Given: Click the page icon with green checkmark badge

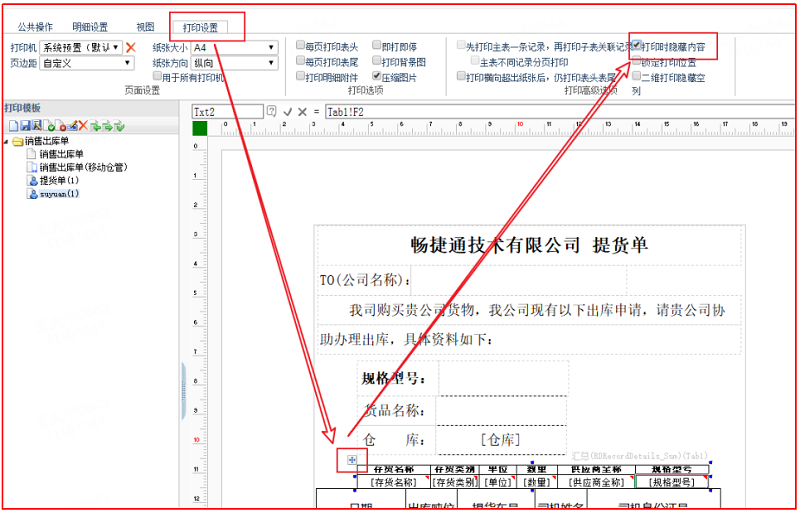Looking at the screenshot, I should click(x=49, y=126).
